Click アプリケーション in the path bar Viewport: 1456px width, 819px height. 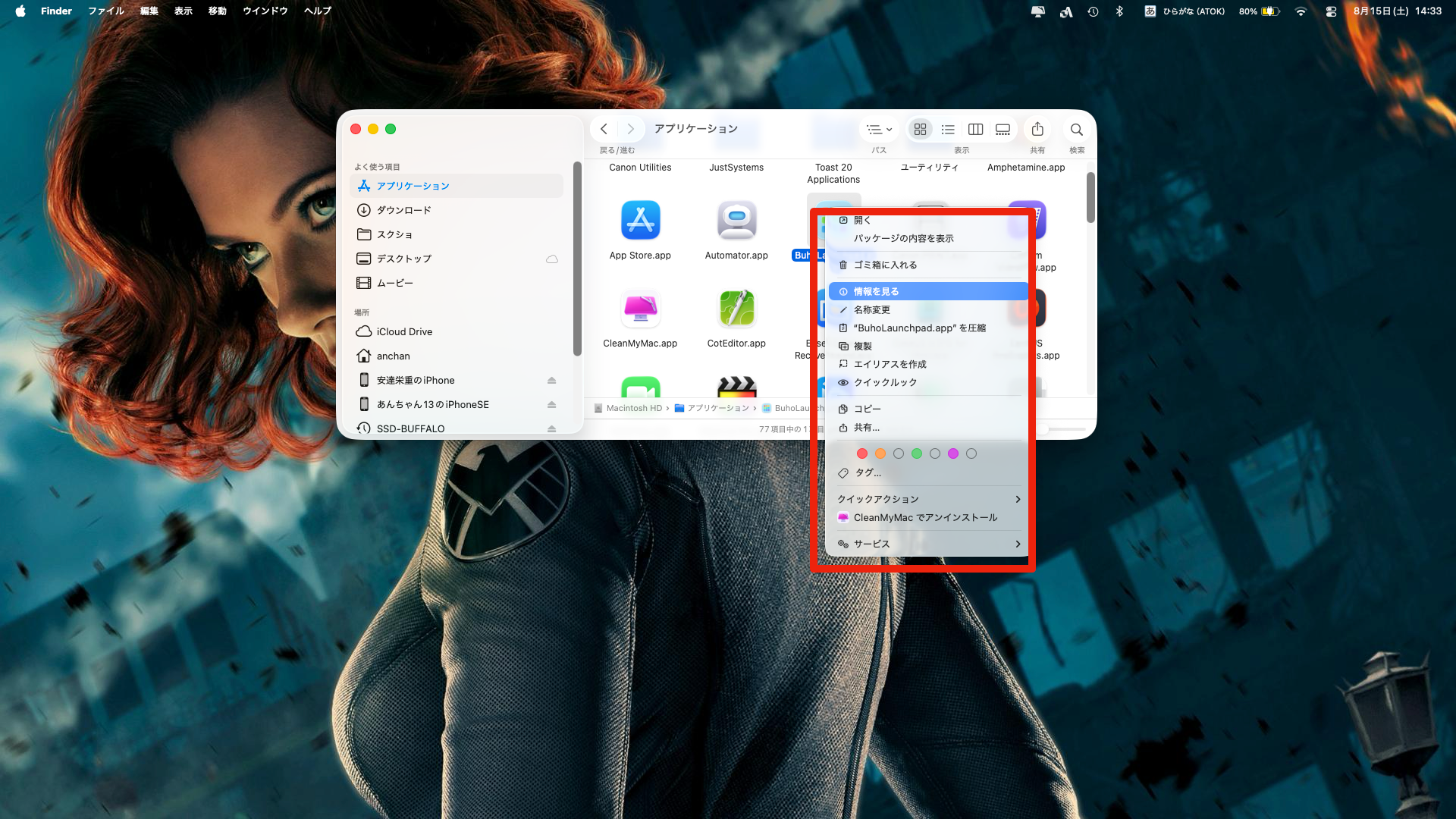point(712,408)
